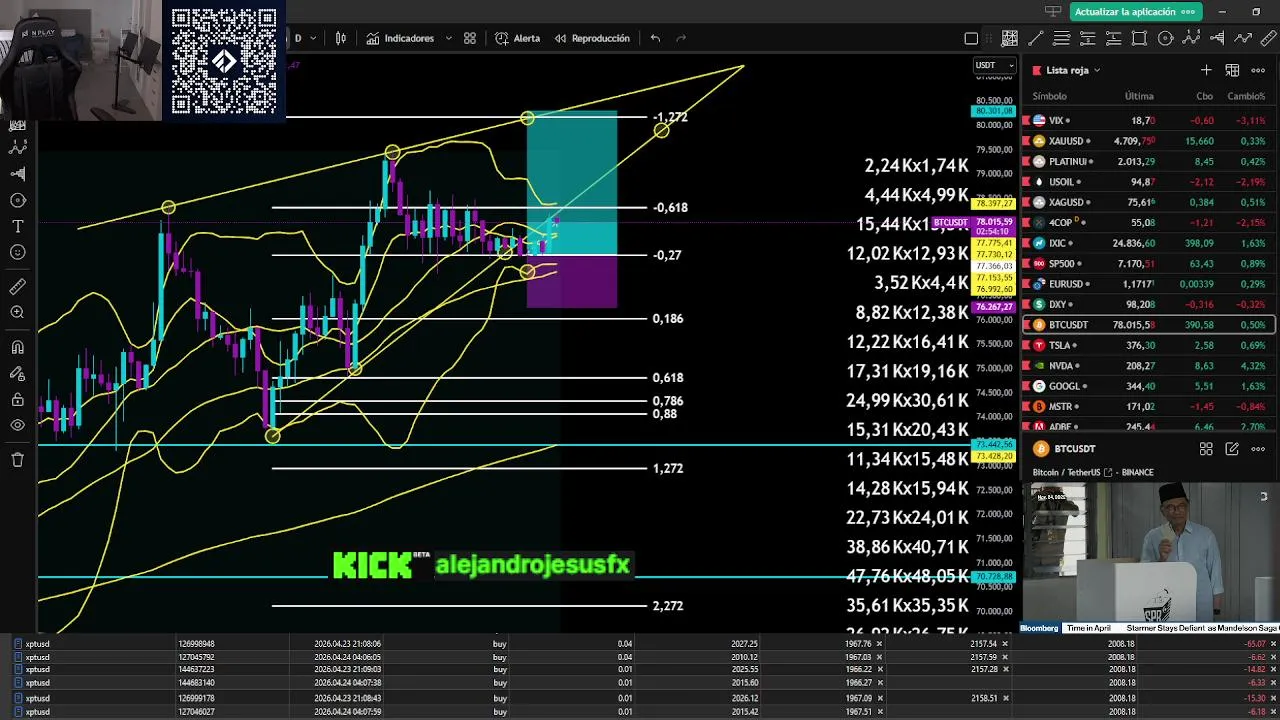Image resolution: width=1280 pixels, height=720 pixels.
Task: Select the top toolbar rectangle tool
Action: [1139, 39]
